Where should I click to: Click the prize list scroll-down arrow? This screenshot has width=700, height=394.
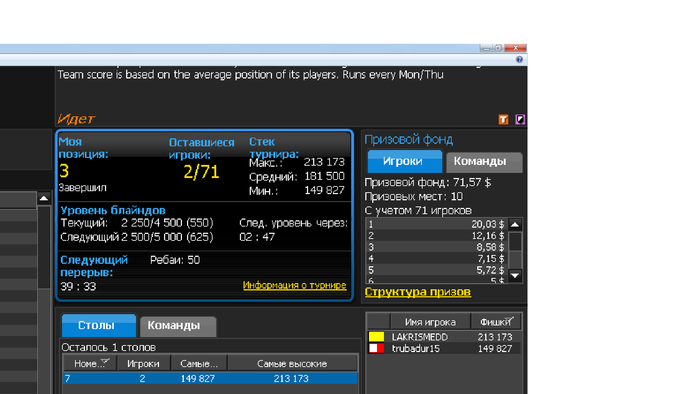click(x=515, y=276)
